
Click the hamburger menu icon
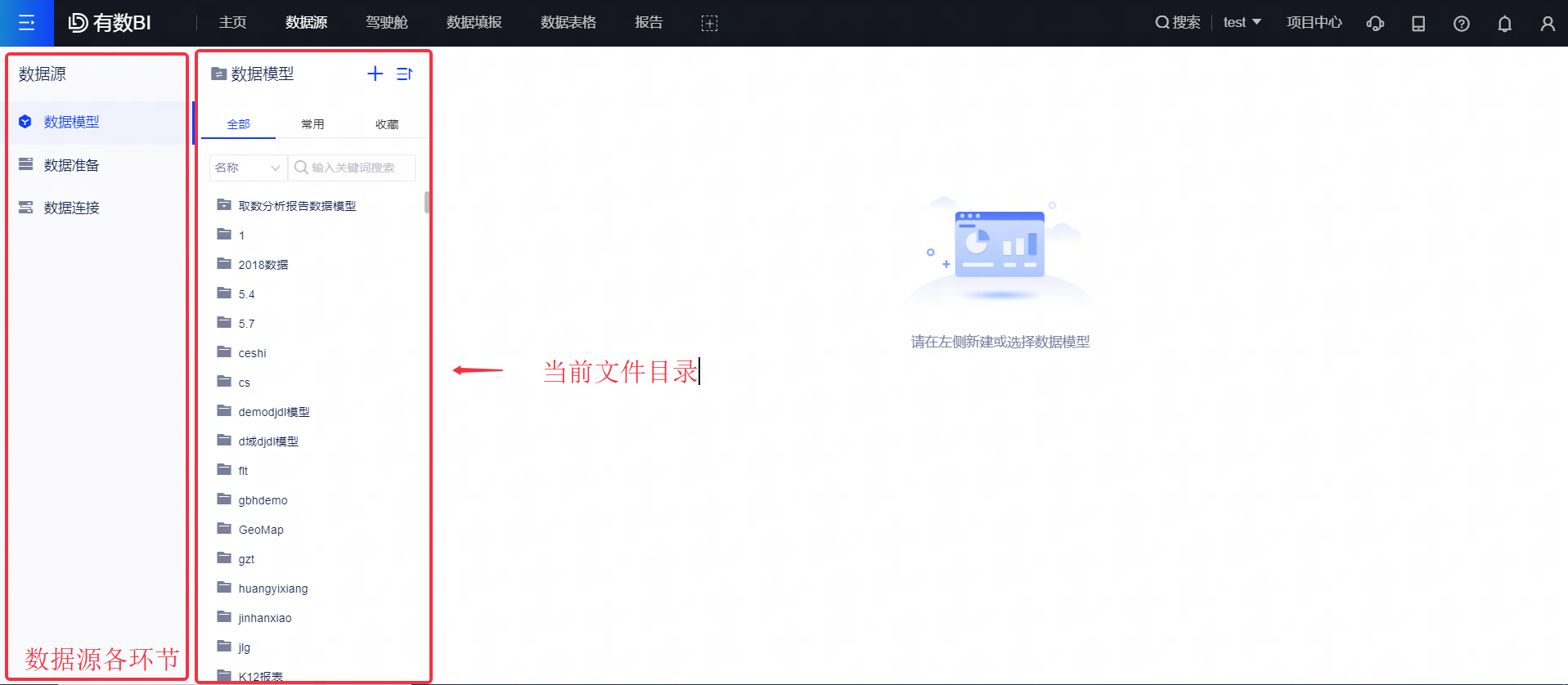(x=26, y=23)
